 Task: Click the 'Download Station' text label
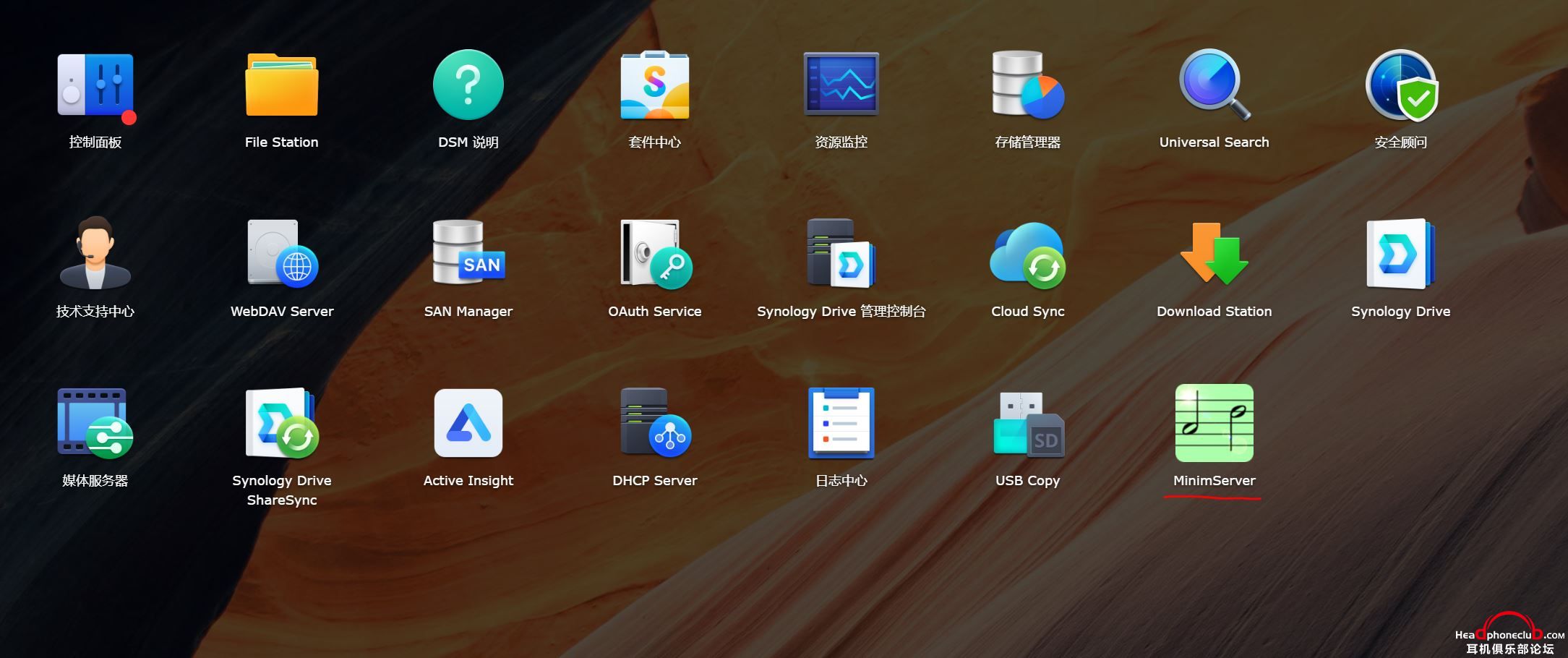[1214, 312]
